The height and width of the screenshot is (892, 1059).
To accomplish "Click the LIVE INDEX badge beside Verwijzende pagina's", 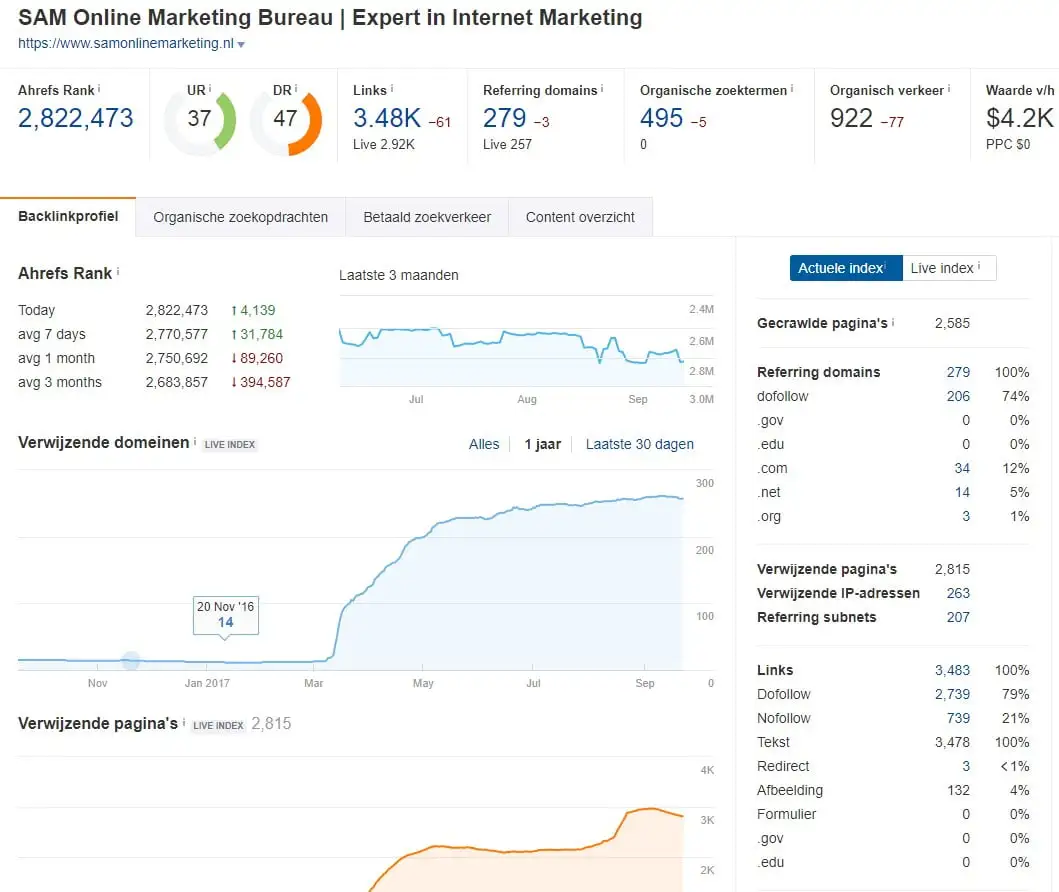I will pos(218,726).
